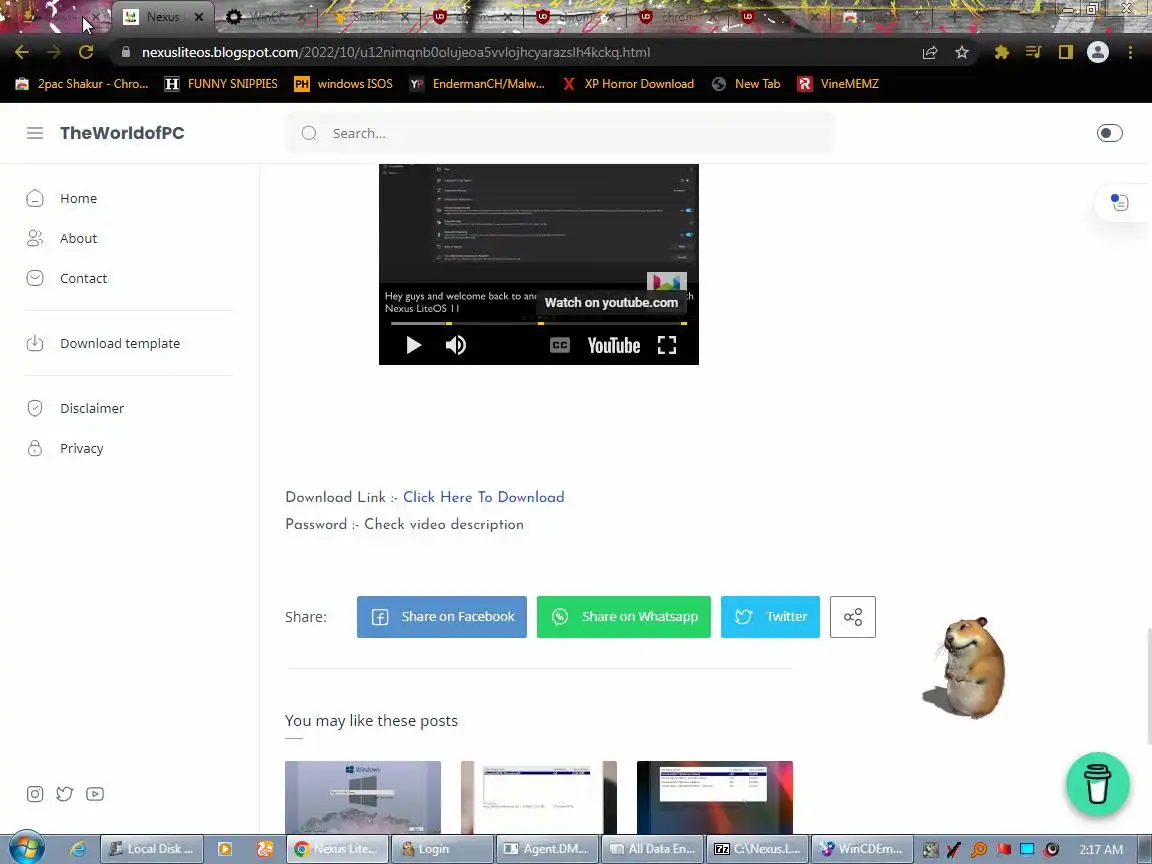Click the Twitter share button

click(x=770, y=617)
